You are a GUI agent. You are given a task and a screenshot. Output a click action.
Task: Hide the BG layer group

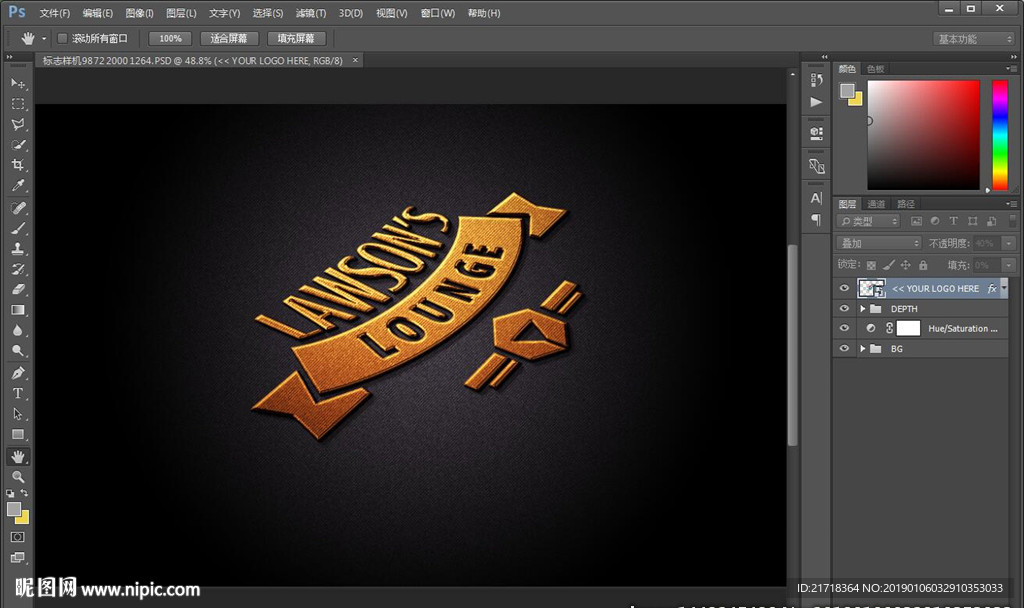point(844,348)
